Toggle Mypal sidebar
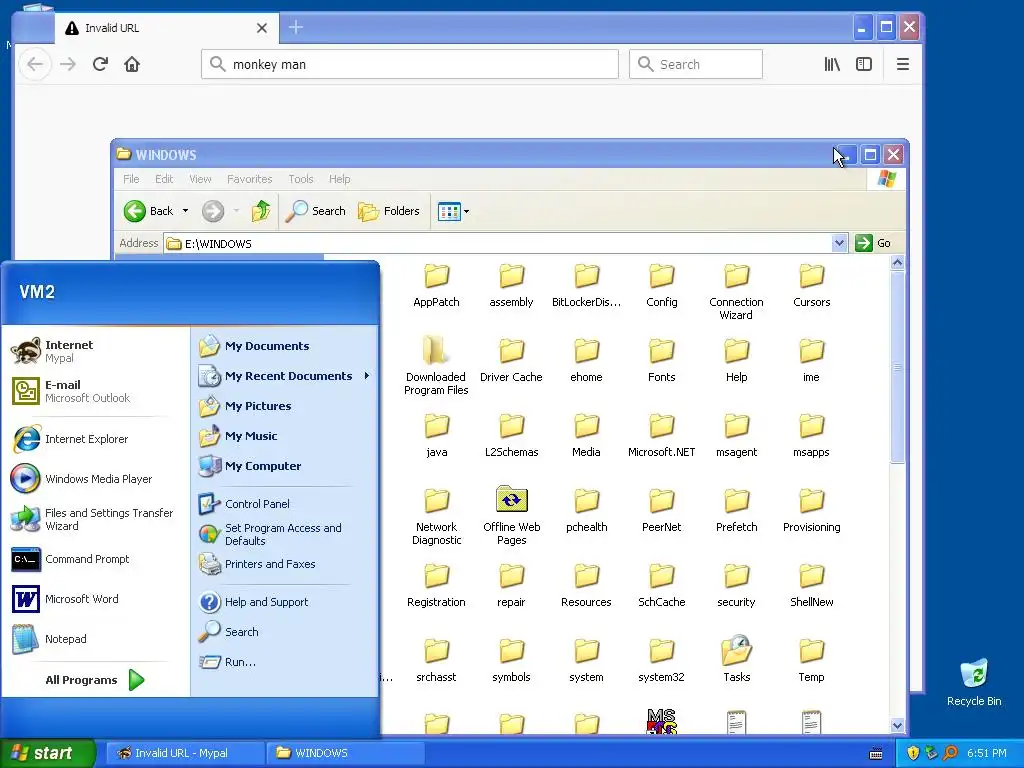Image resolution: width=1024 pixels, height=768 pixels. tap(864, 64)
